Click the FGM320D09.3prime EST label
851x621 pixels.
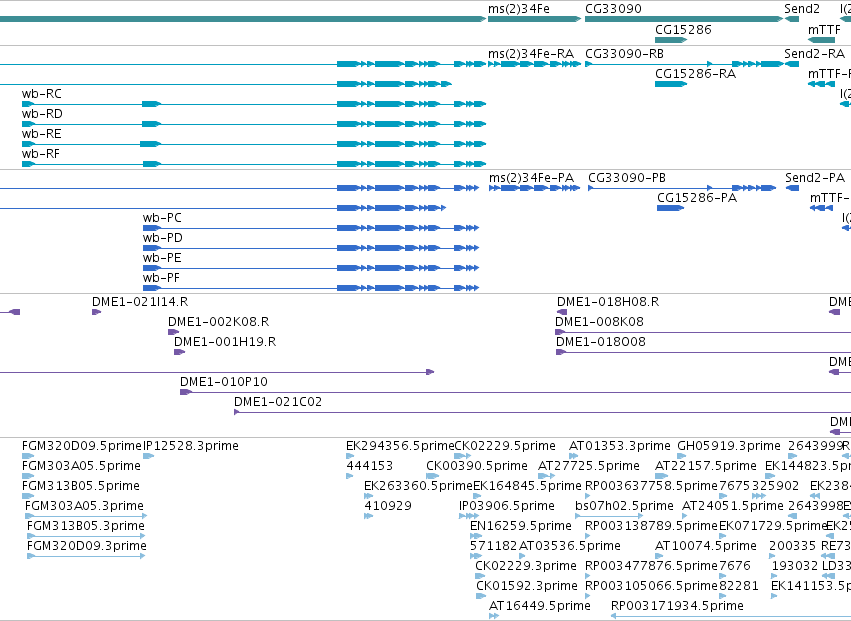87,547
